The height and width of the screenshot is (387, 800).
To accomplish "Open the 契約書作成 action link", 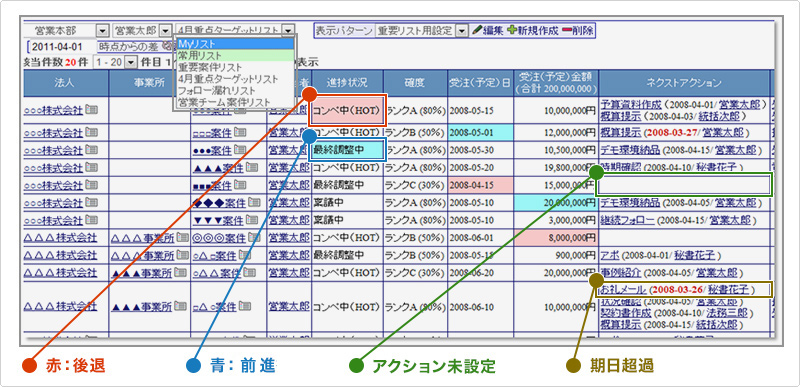I will 626,313.
